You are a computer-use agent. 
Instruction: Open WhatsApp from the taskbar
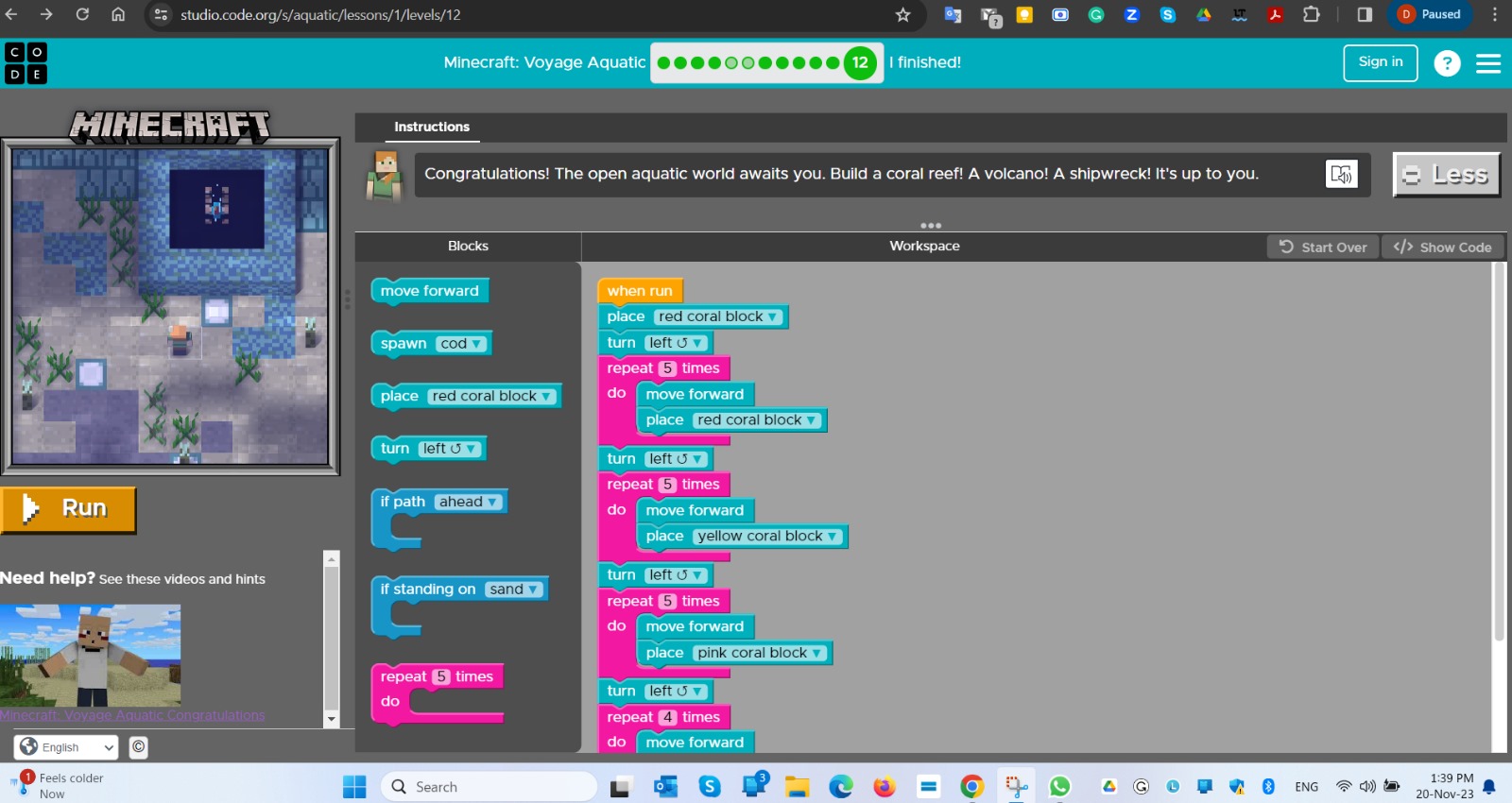(1060, 786)
